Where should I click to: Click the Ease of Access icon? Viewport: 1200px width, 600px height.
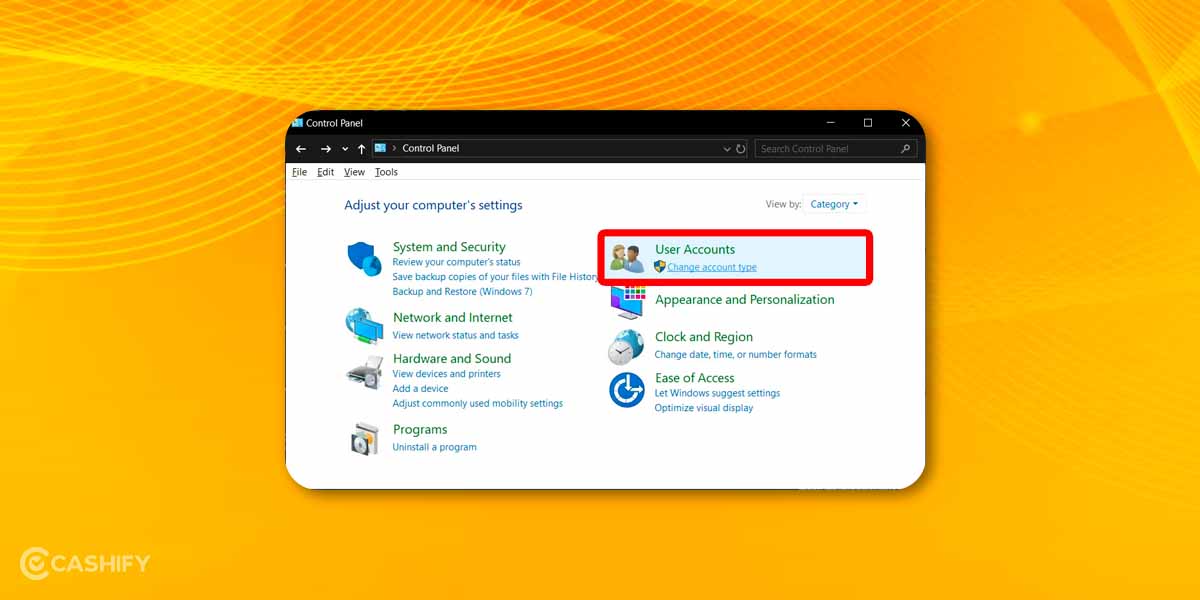626,390
